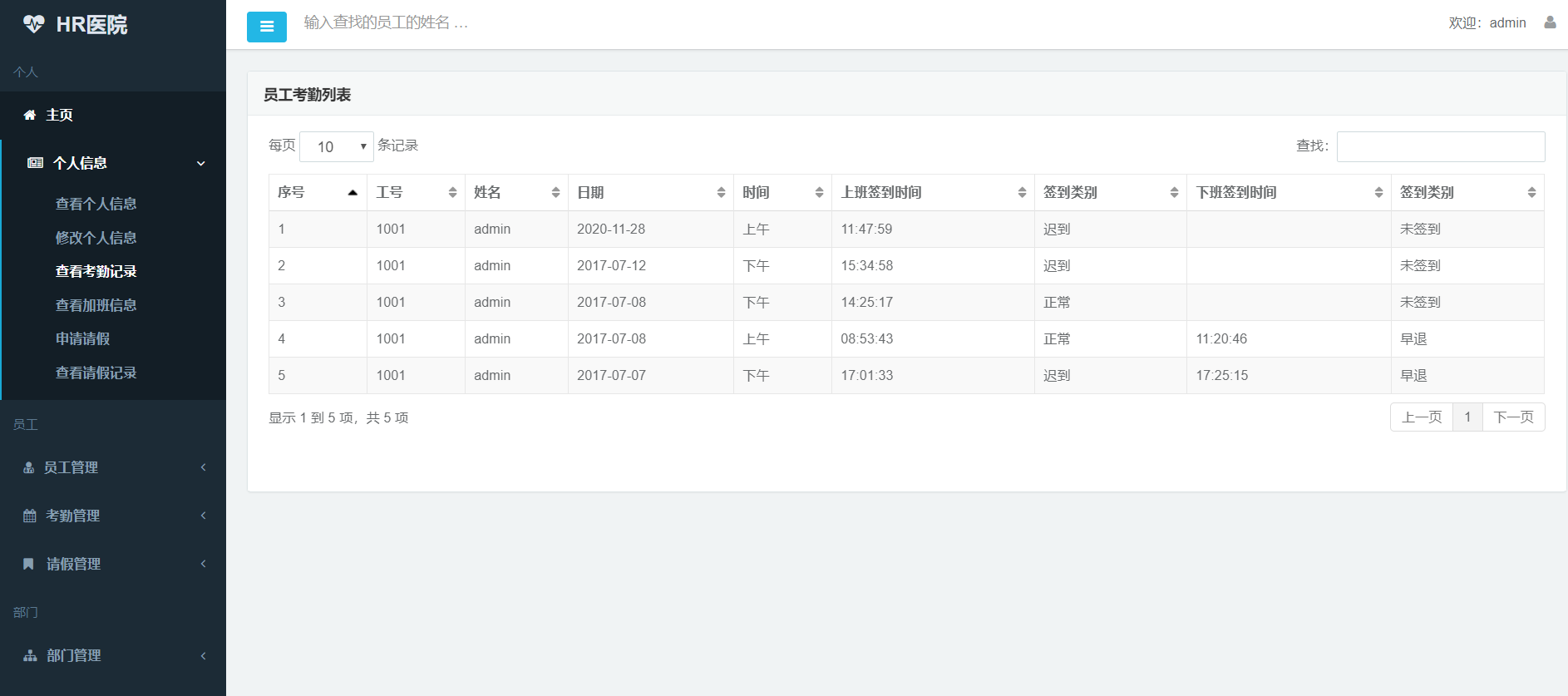
Task: Expand the 考勤管理 submenu chevron
Action: 204,516
